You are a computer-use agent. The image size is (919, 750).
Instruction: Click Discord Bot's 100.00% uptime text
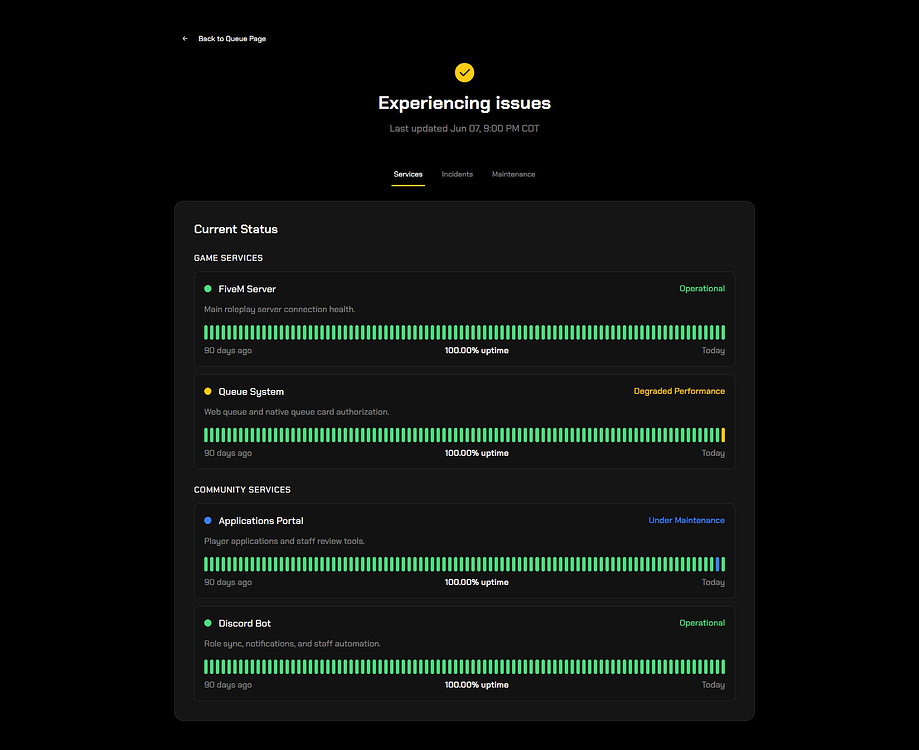476,685
